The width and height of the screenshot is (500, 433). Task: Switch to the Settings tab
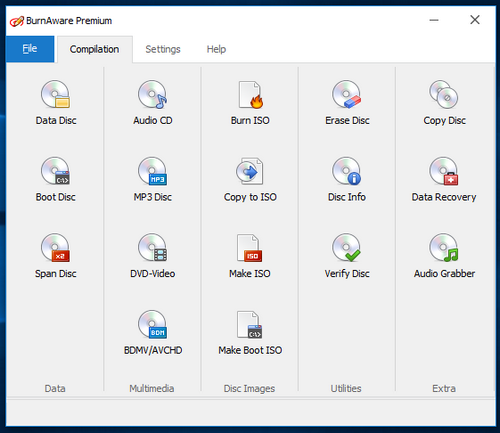(163, 49)
